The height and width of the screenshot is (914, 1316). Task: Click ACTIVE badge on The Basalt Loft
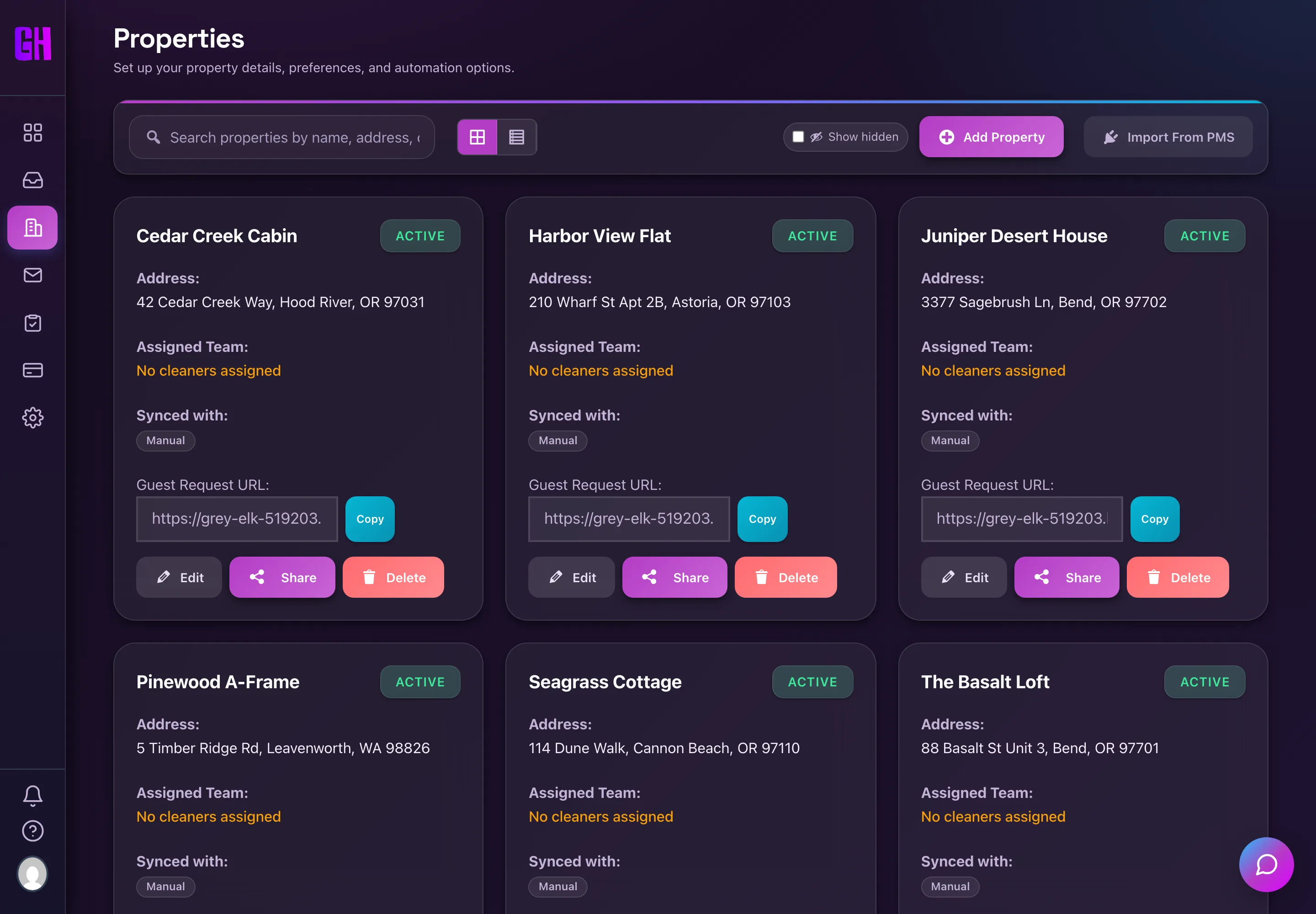point(1205,682)
